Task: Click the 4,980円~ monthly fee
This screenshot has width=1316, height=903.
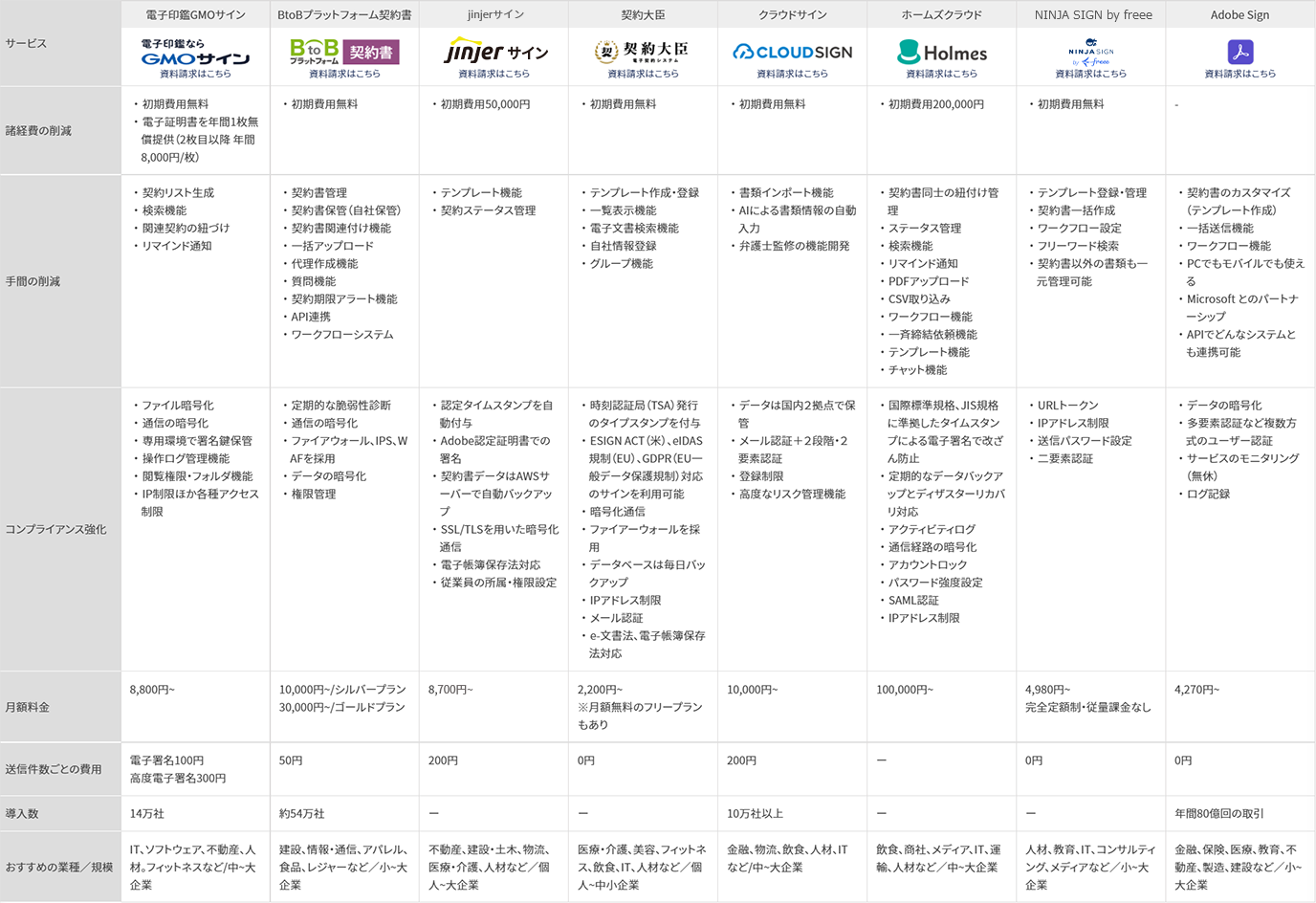Action: point(1047,690)
